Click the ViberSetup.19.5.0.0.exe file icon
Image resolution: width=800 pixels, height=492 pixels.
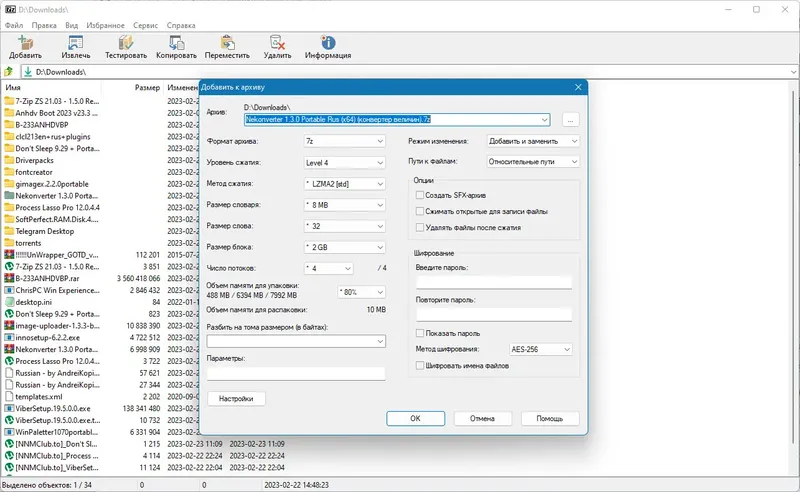9,408
